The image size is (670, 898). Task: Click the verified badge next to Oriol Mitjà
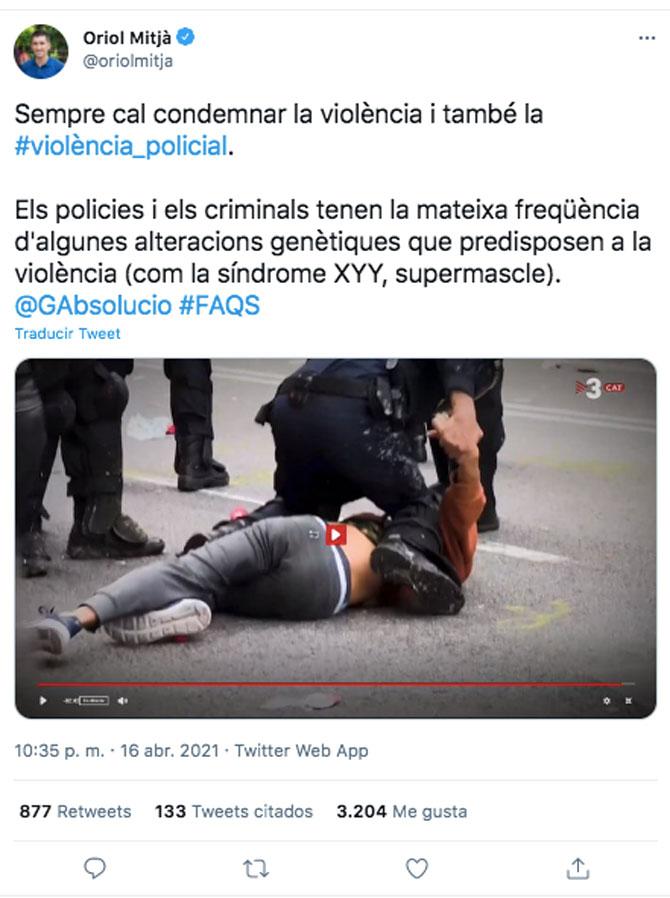coord(185,37)
